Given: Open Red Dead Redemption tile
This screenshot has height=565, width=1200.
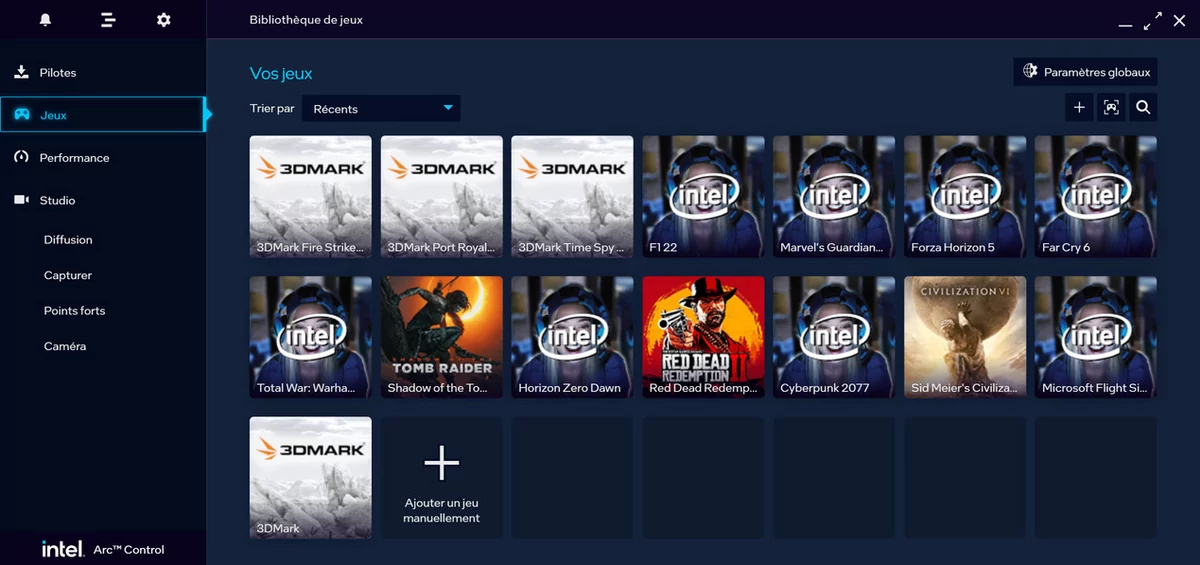Looking at the screenshot, I should [x=703, y=338].
